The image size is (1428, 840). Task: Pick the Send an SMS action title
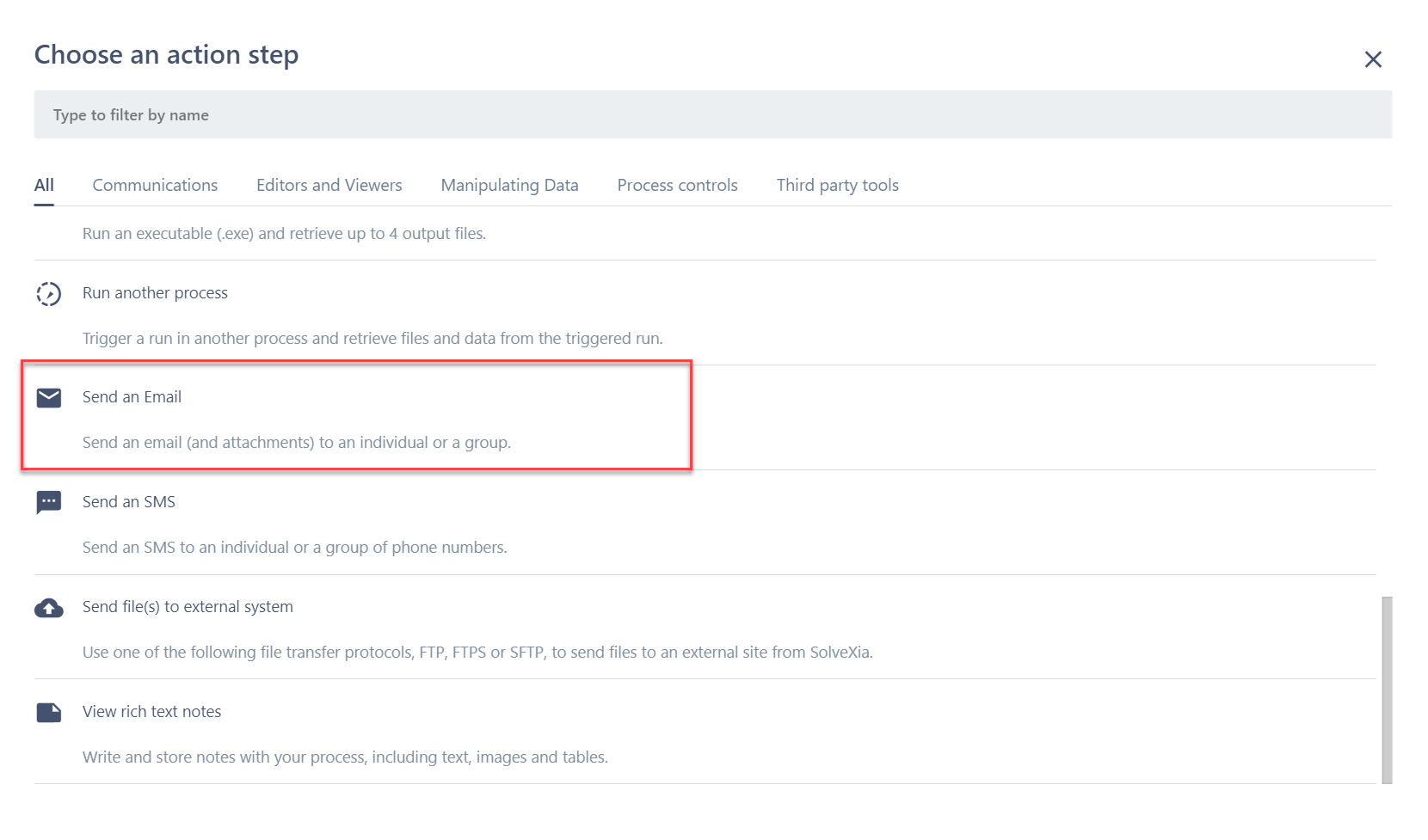129,502
